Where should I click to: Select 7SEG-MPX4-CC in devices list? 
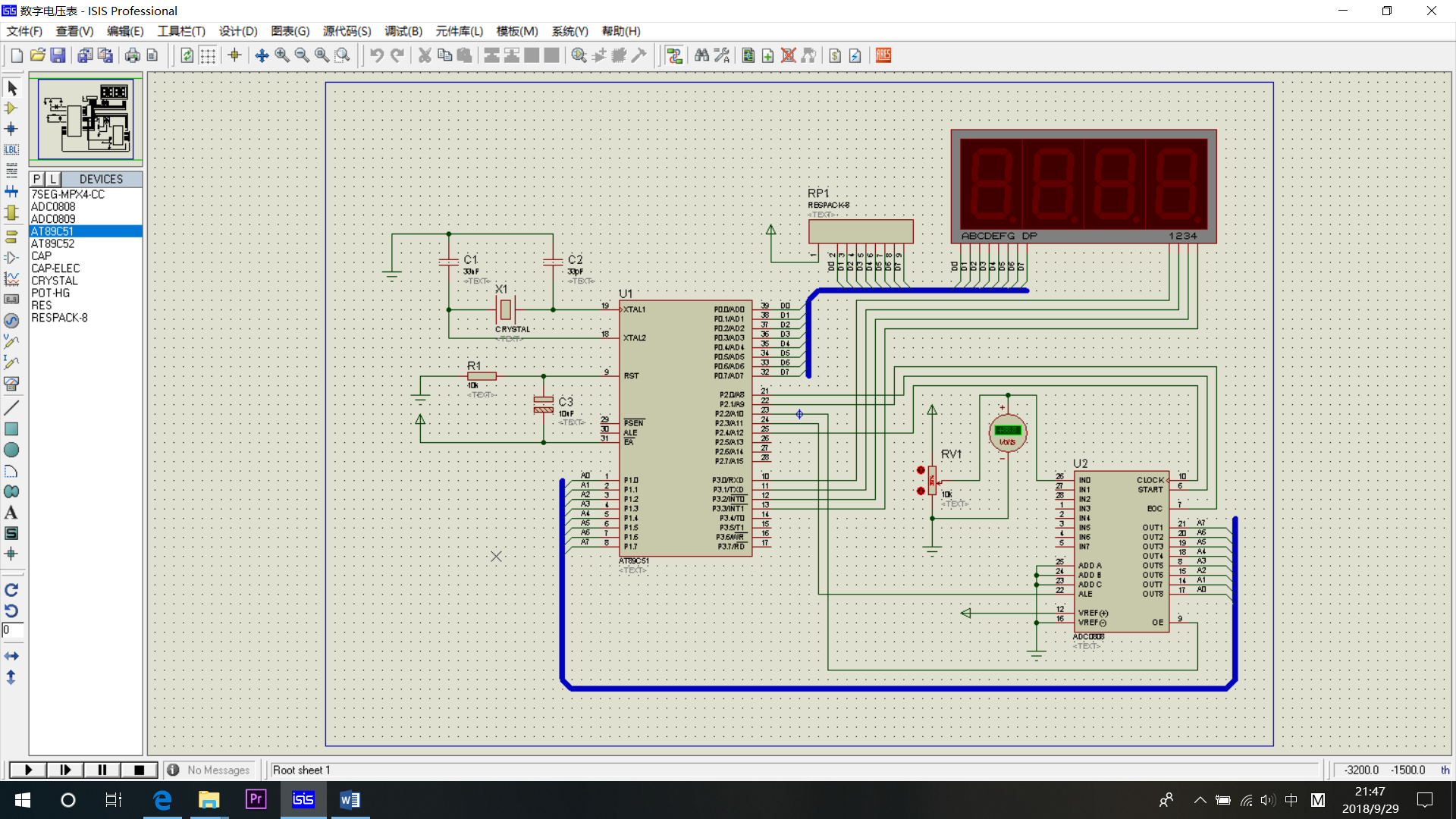(86, 194)
